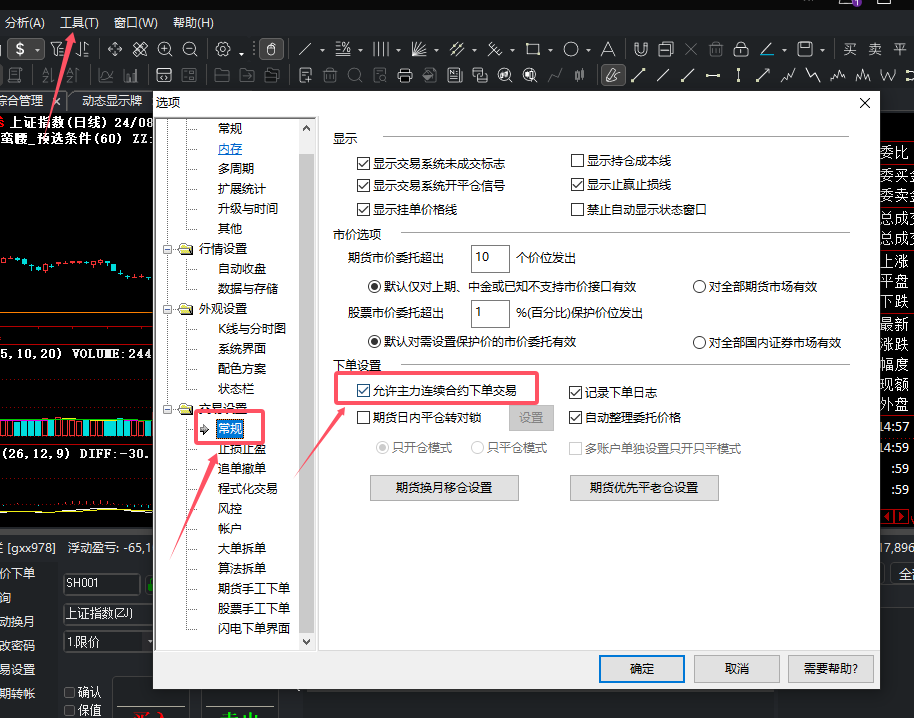Open the rectangle tool dropdown arrow
Image resolution: width=914 pixels, height=718 pixels.
(x=550, y=51)
